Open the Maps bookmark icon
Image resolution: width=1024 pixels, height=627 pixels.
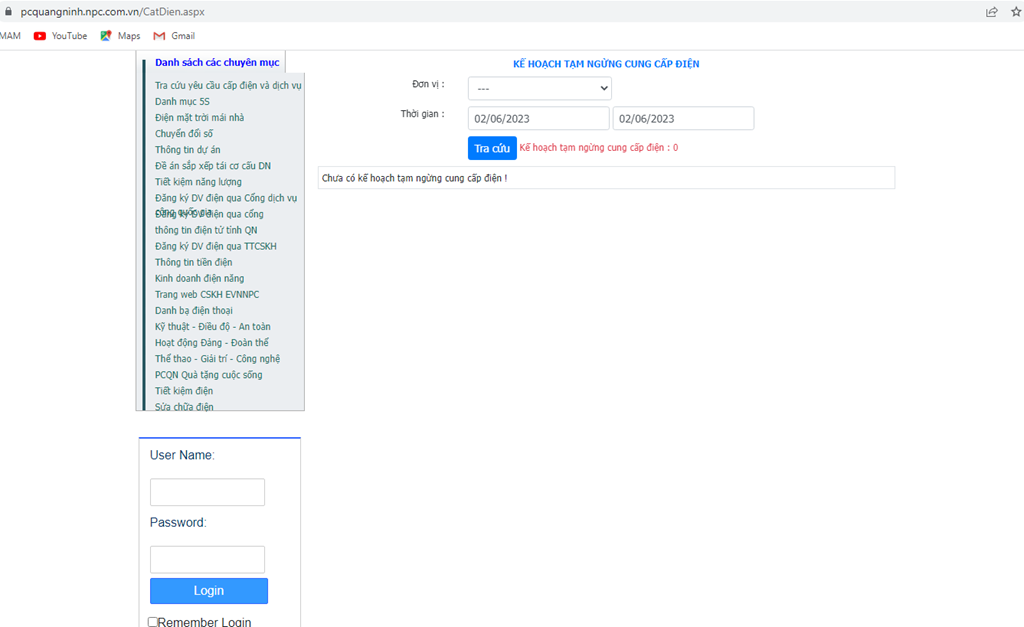click(x=106, y=36)
